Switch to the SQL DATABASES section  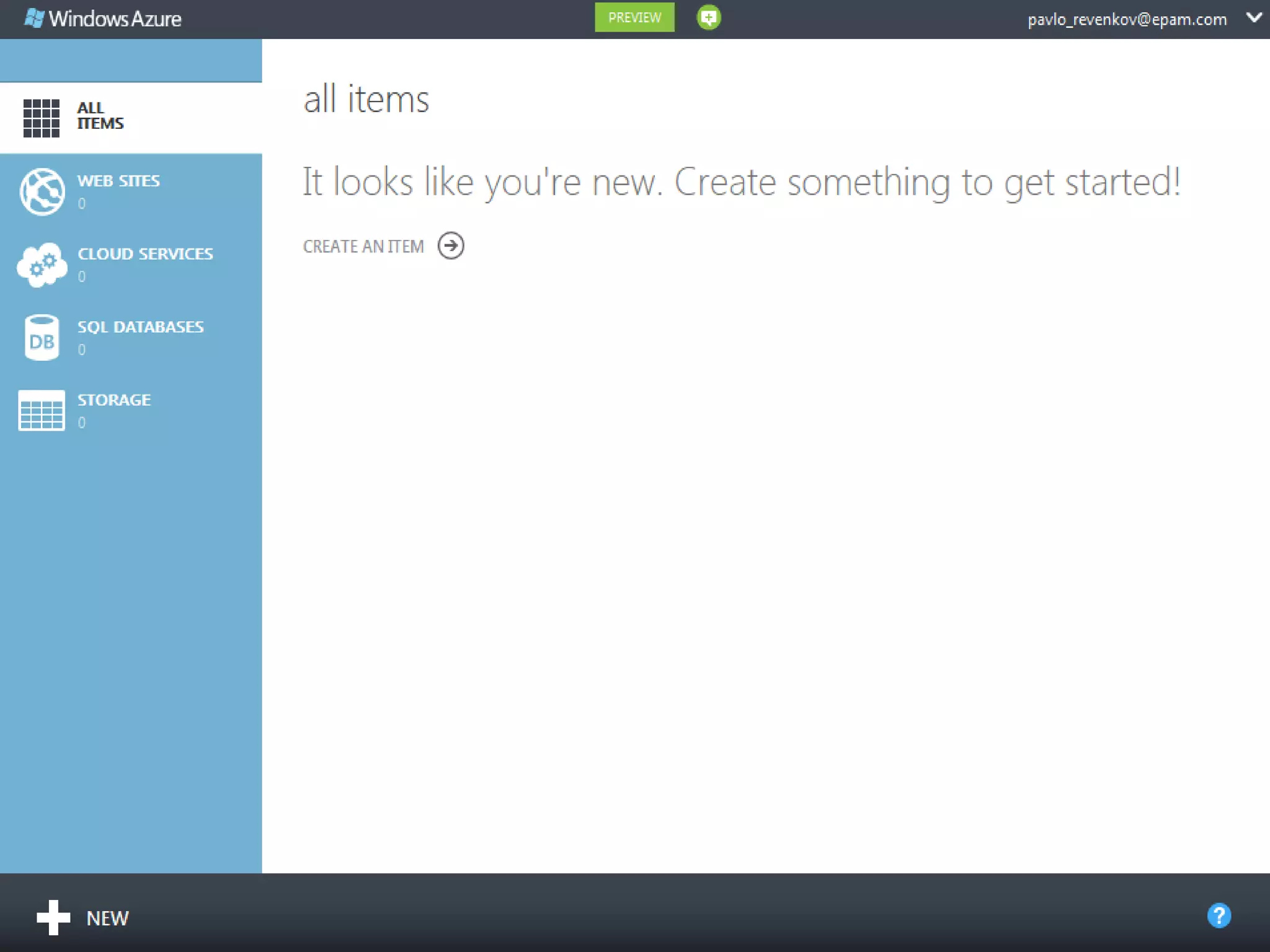140,327
